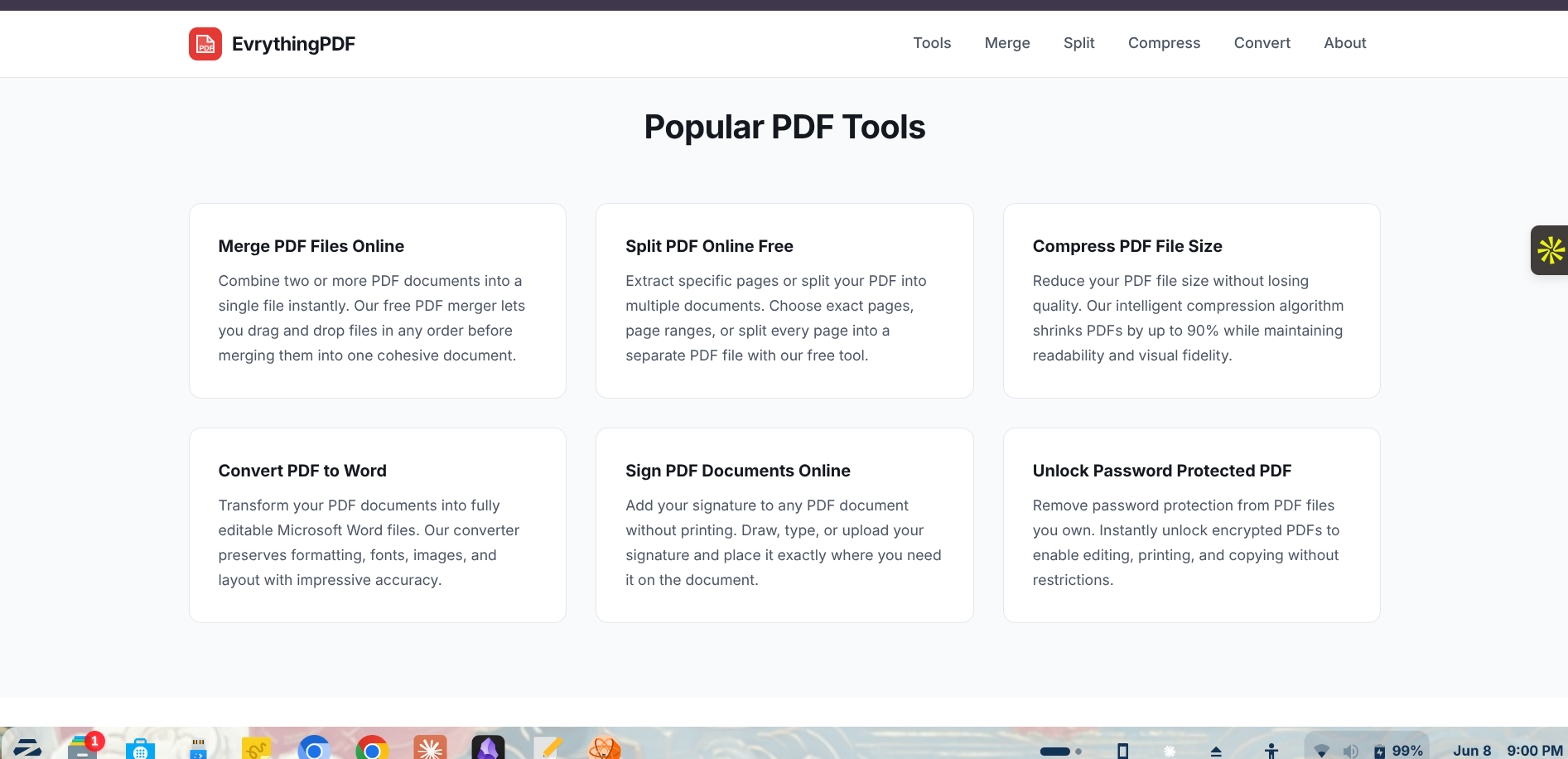This screenshot has height=759, width=1568.
Task: Open the Convert PDF to Word card
Action: (378, 525)
